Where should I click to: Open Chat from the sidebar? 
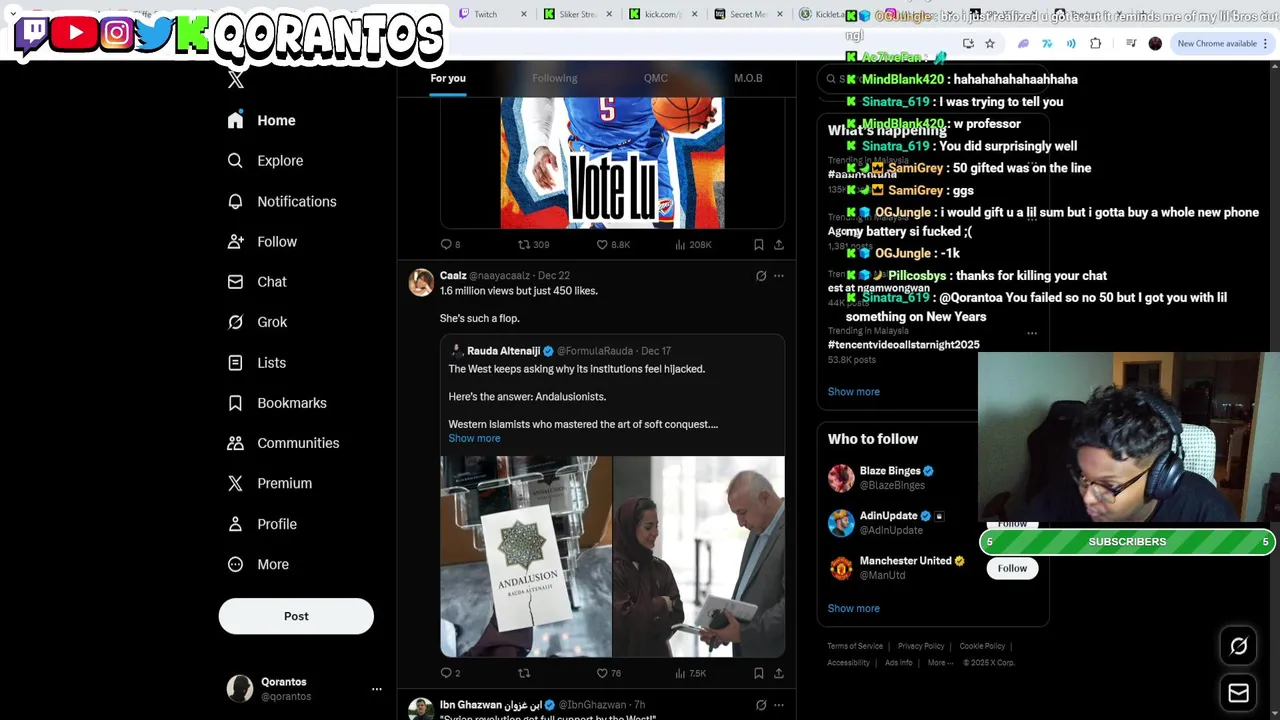tap(257, 281)
